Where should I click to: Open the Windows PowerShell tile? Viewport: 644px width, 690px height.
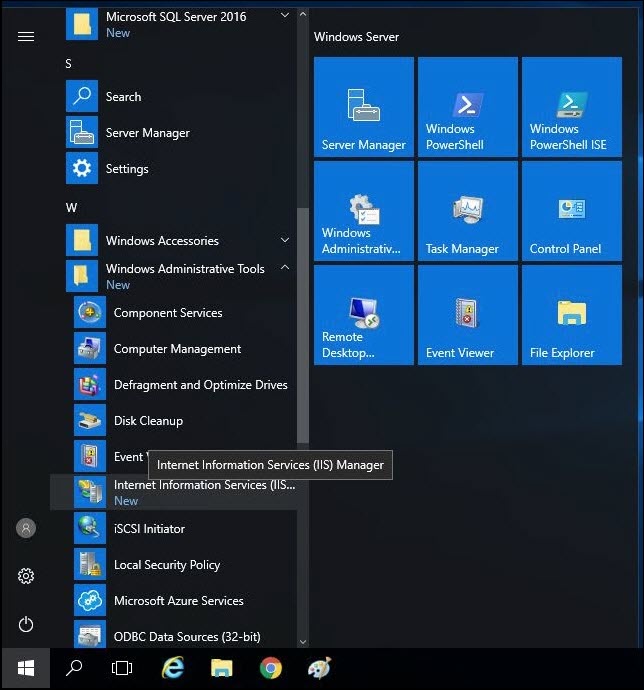468,106
